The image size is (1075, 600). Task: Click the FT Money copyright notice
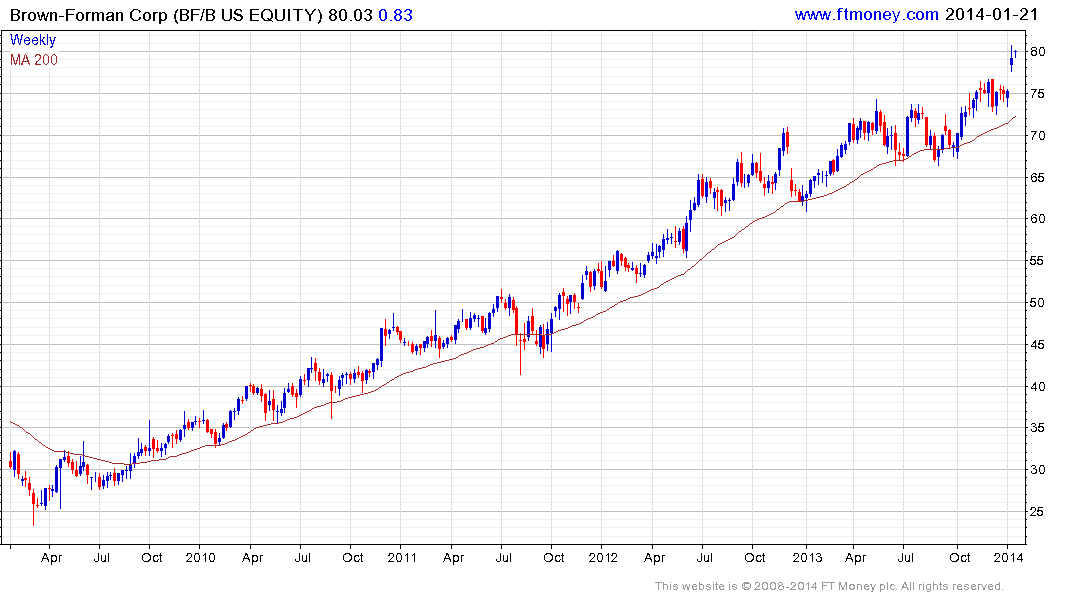click(x=829, y=586)
